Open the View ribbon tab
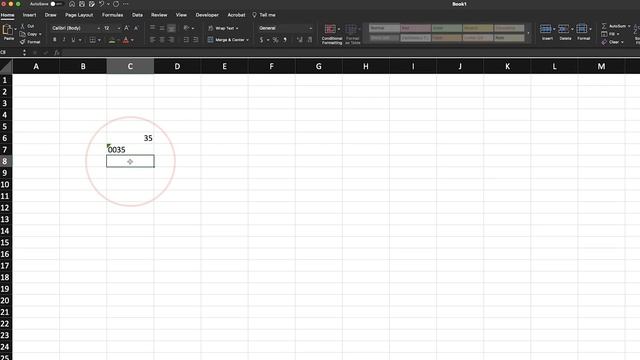The height and width of the screenshot is (360, 640). pos(181,15)
